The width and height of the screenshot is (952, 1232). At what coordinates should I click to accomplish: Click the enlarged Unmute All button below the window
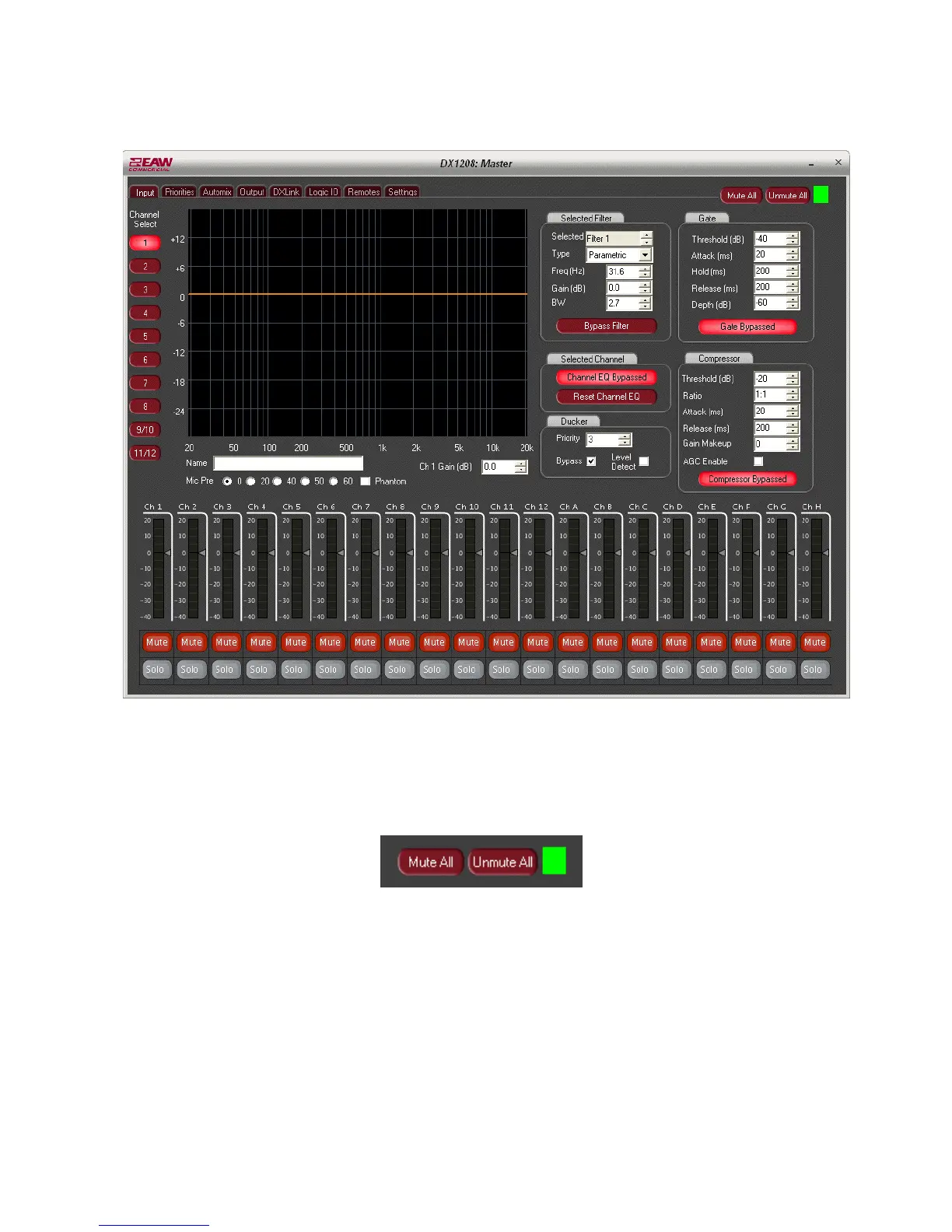tap(502, 862)
